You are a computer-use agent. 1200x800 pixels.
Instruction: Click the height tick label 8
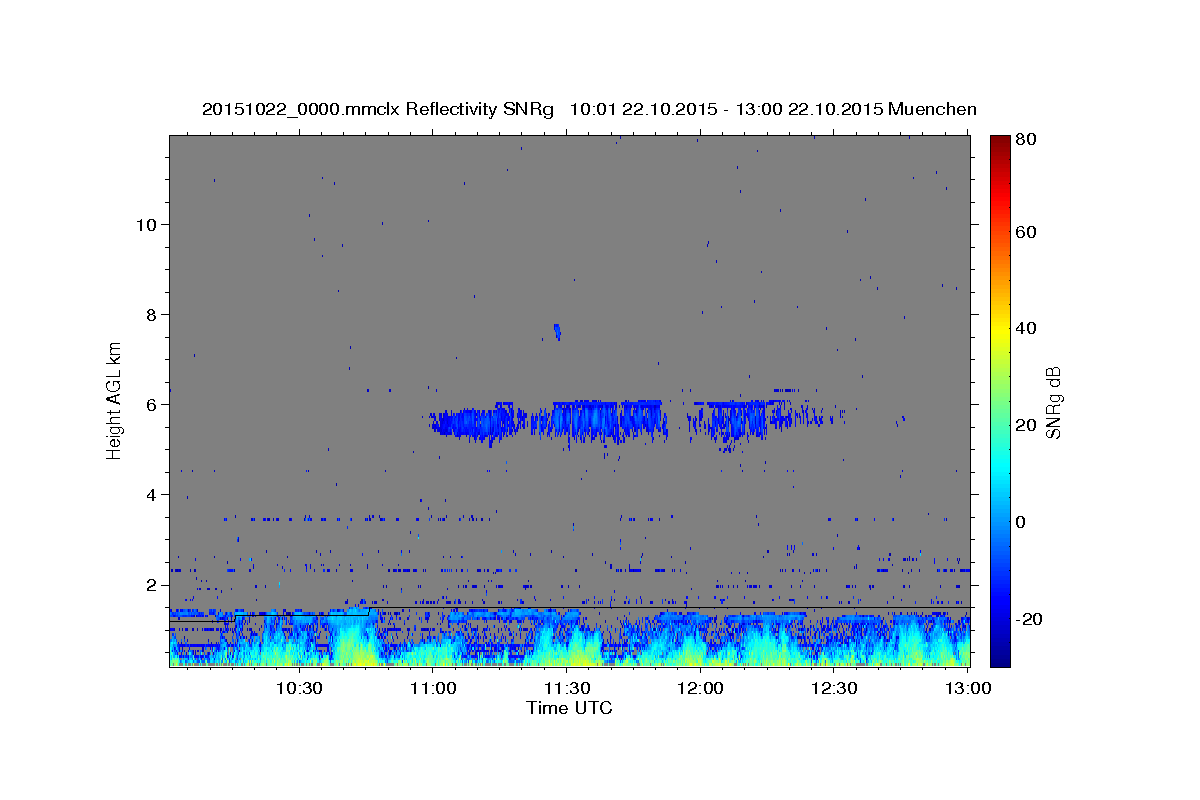pyautogui.click(x=150, y=314)
